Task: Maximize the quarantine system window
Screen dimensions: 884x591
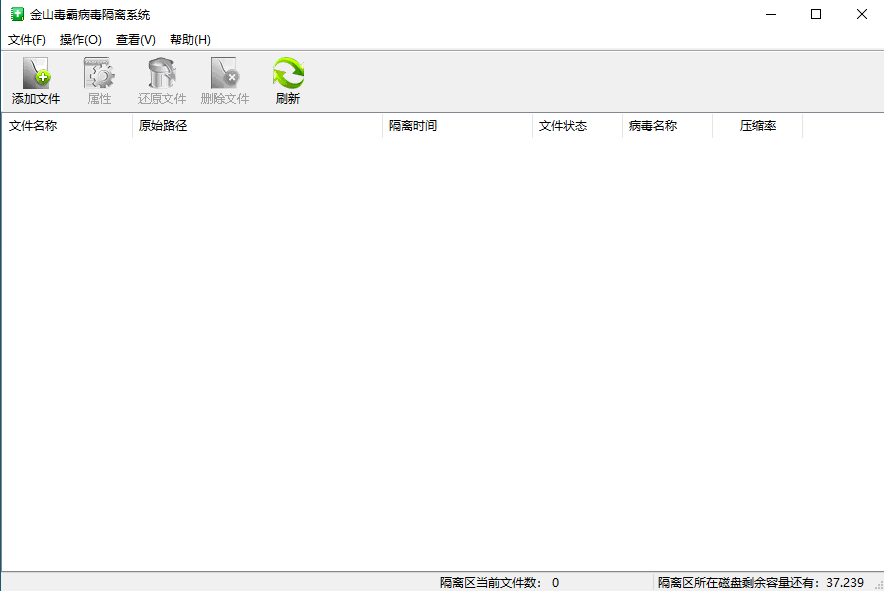Action: pos(816,14)
